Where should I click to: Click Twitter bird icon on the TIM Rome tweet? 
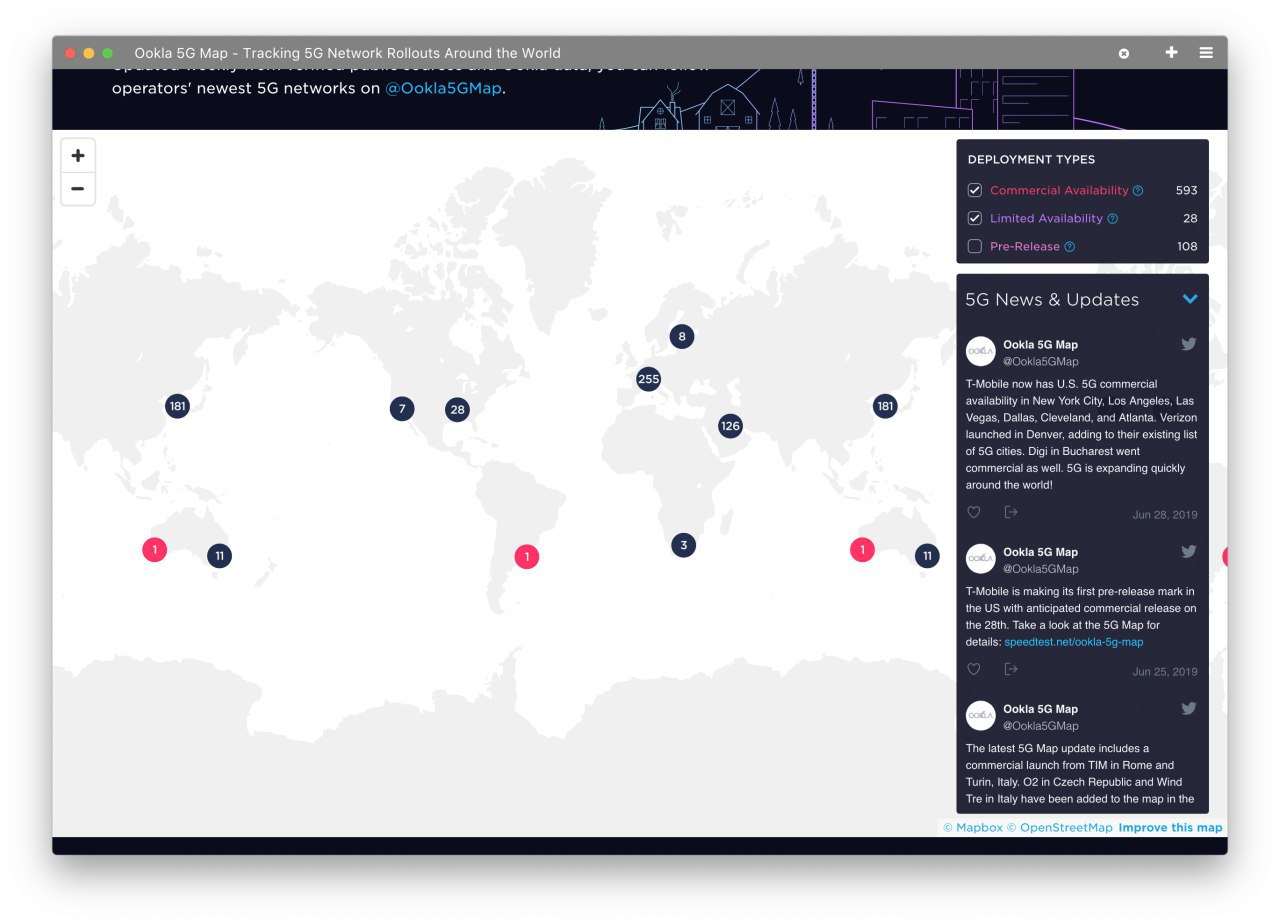[x=1189, y=708]
